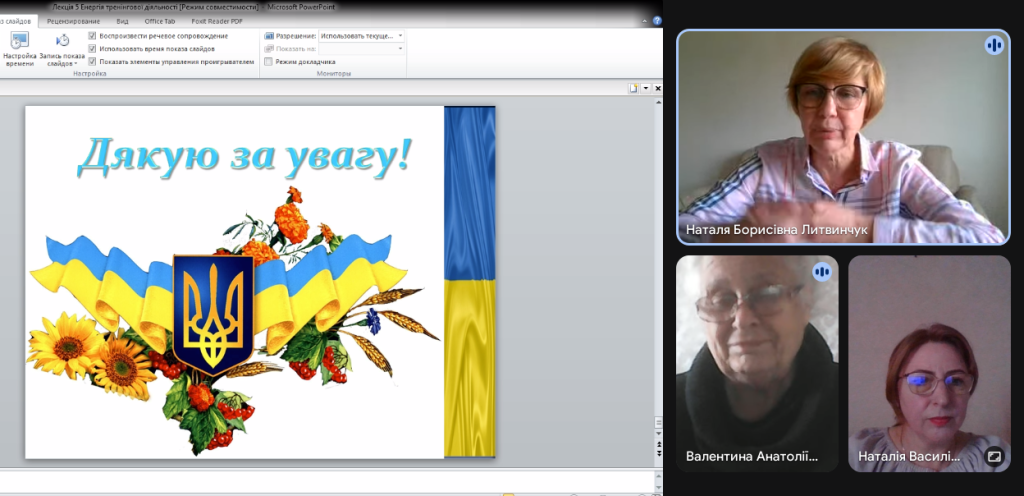
Task: Click the Дякую за увагу! slide title
Action: [x=246, y=157]
